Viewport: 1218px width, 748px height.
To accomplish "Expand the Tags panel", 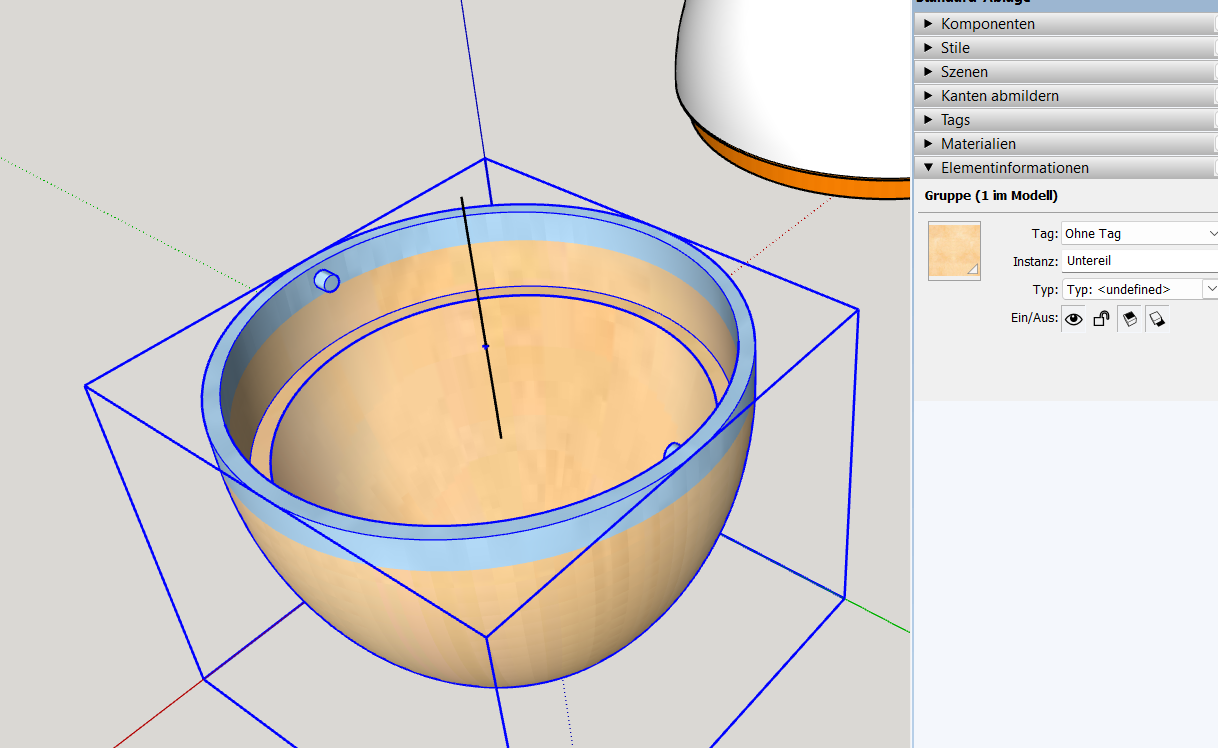I will tap(955, 120).
